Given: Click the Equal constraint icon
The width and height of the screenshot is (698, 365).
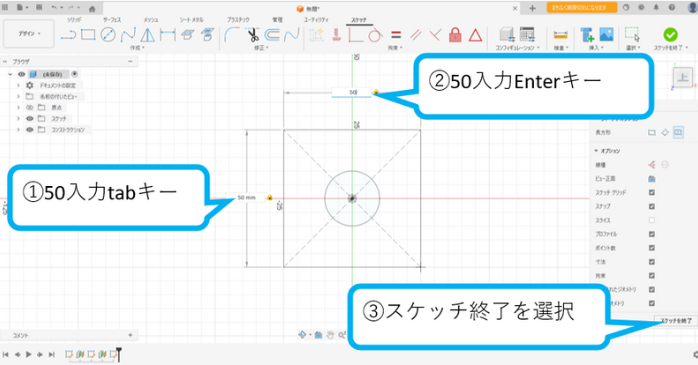Looking at the screenshot, I should pyautogui.click(x=396, y=34).
